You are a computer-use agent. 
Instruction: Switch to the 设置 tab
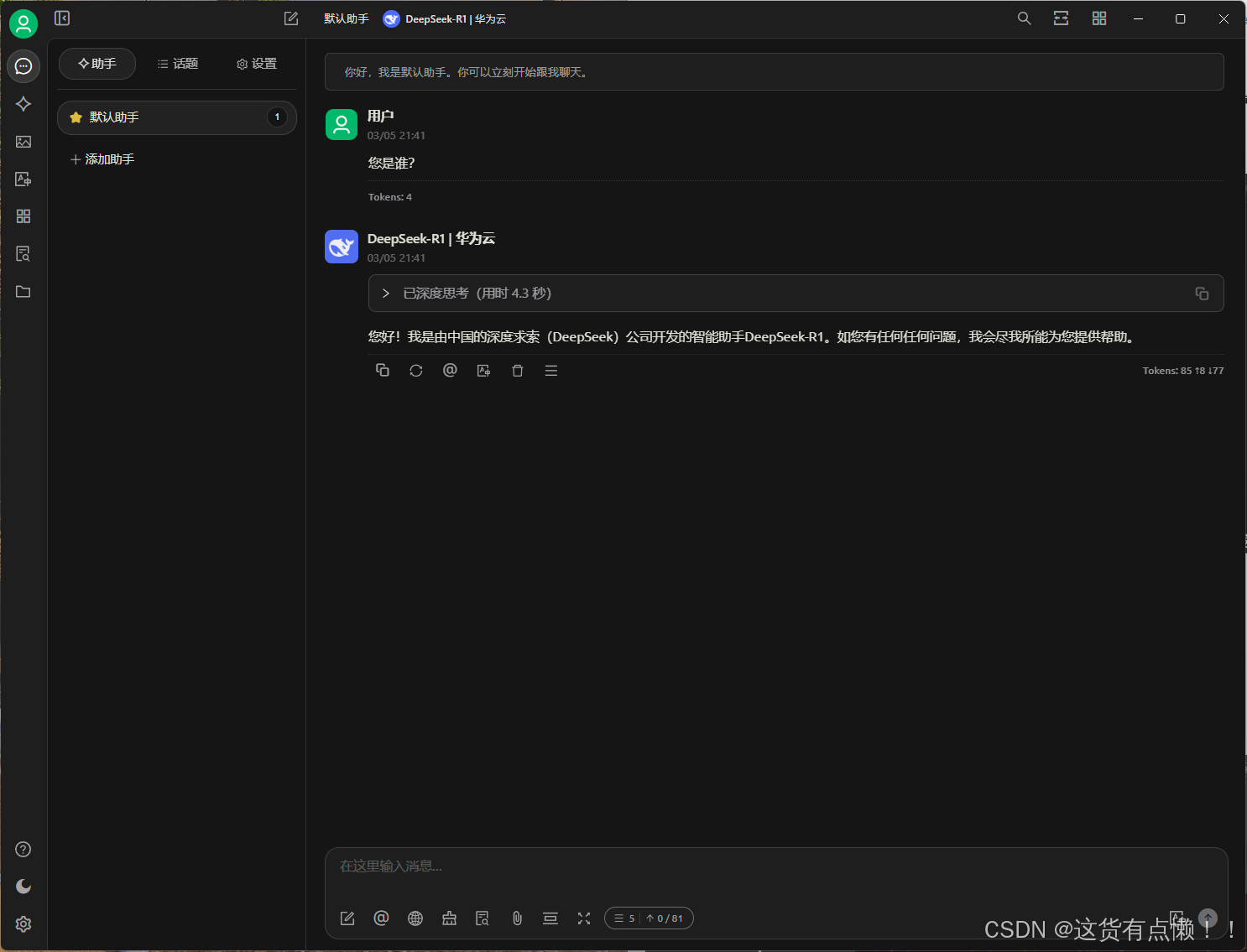coord(257,64)
